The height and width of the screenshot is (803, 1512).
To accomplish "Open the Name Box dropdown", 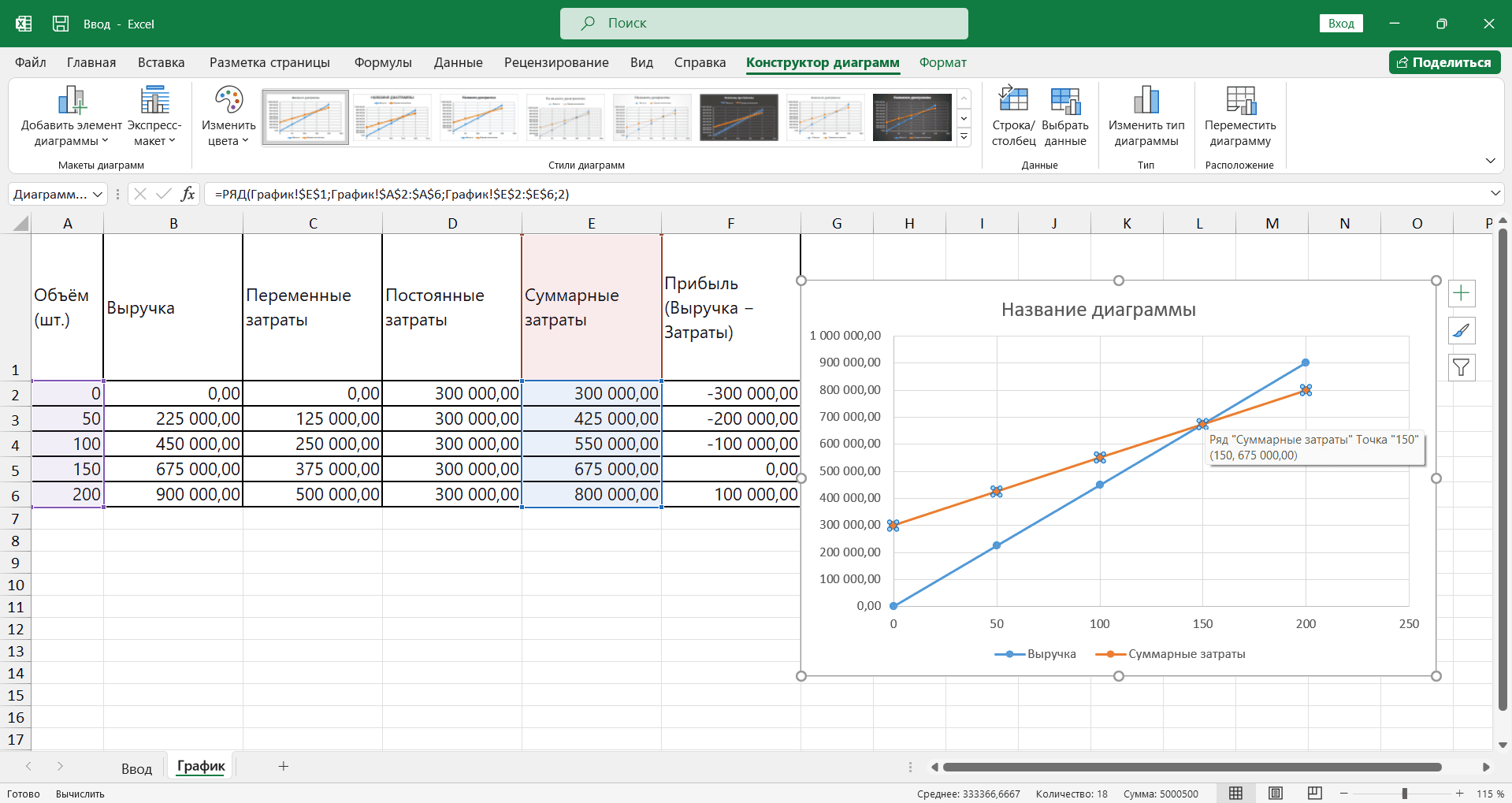I will 98,194.
